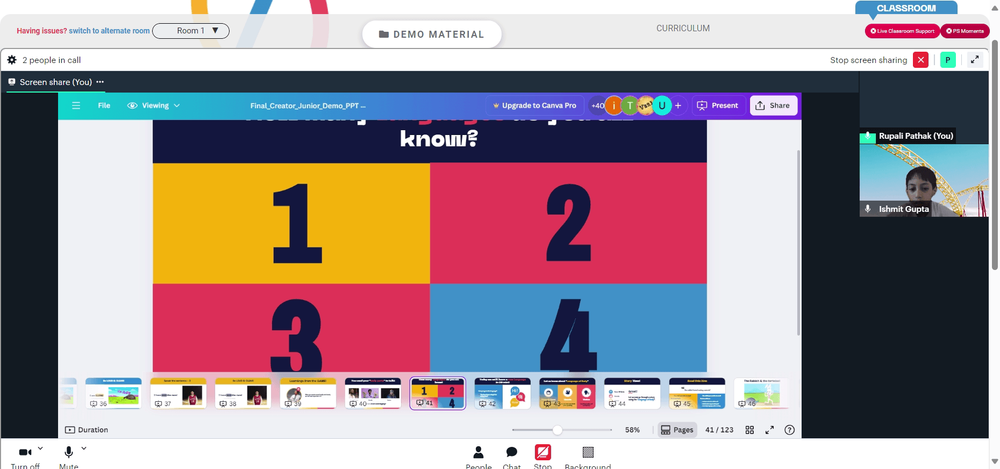Click the Final_Creator_Junior_Demo_PPT title
The height and width of the screenshot is (469, 1000).
pyautogui.click(x=309, y=105)
